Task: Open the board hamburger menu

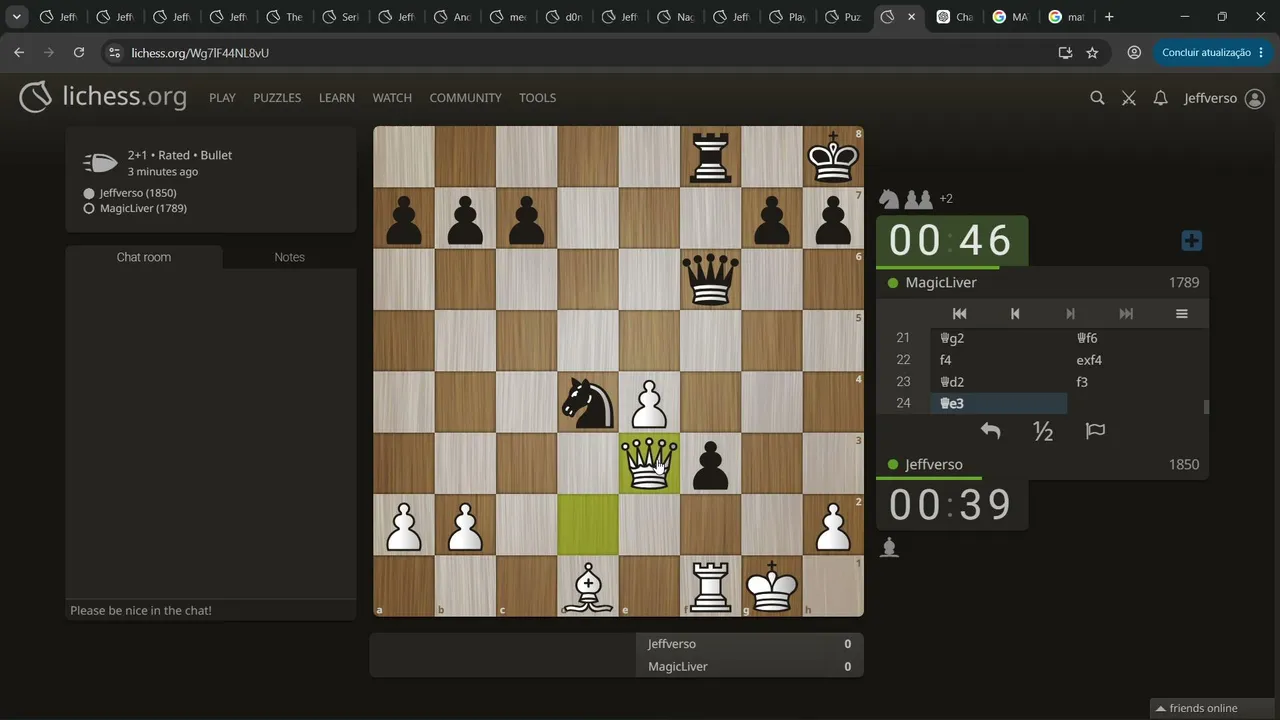Action: [1181, 314]
